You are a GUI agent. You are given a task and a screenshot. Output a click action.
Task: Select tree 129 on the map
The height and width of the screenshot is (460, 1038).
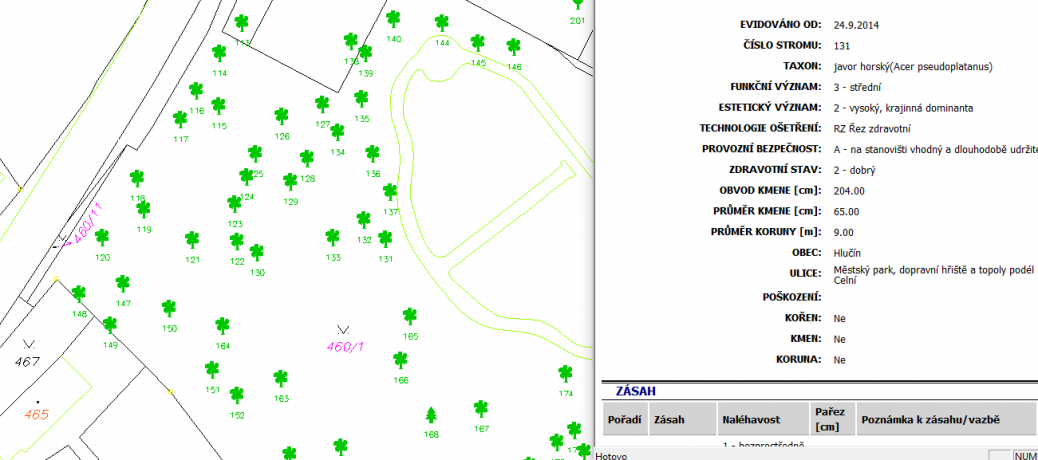pyautogui.click(x=290, y=181)
